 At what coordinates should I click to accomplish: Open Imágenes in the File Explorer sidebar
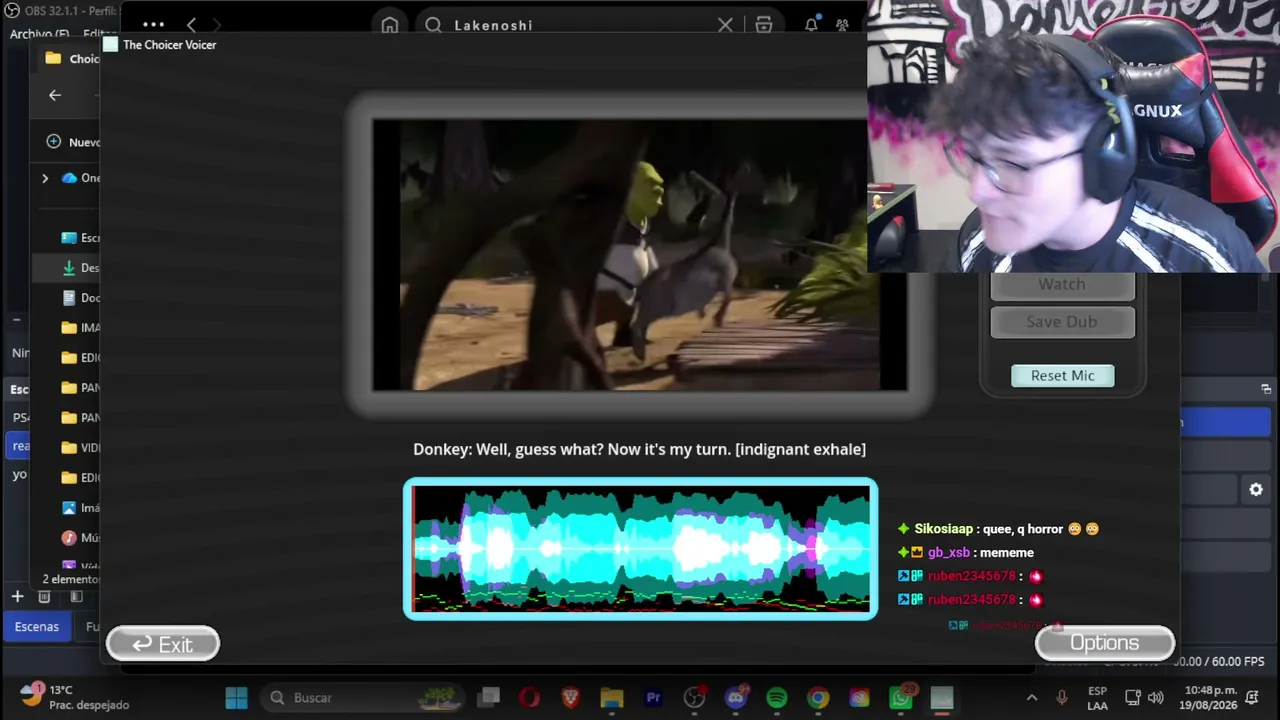point(81,508)
